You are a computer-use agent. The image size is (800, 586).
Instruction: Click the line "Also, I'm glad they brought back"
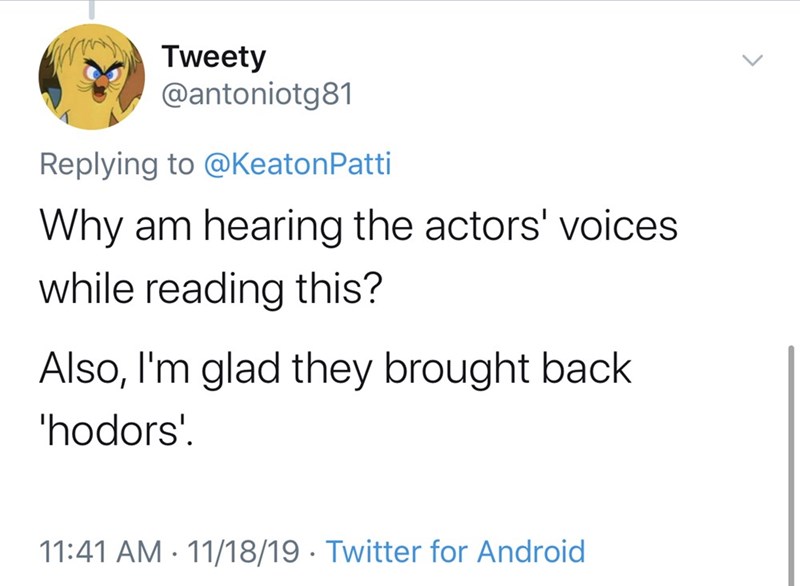point(335,368)
